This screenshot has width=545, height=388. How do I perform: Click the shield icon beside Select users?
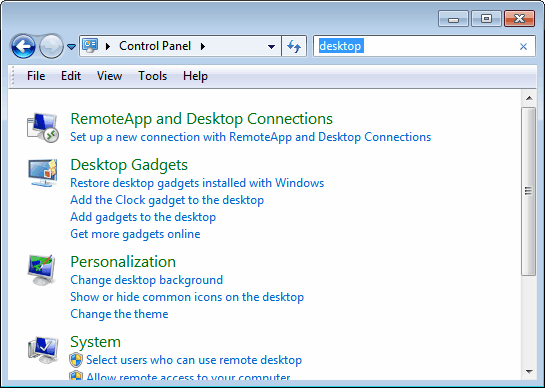(76, 360)
